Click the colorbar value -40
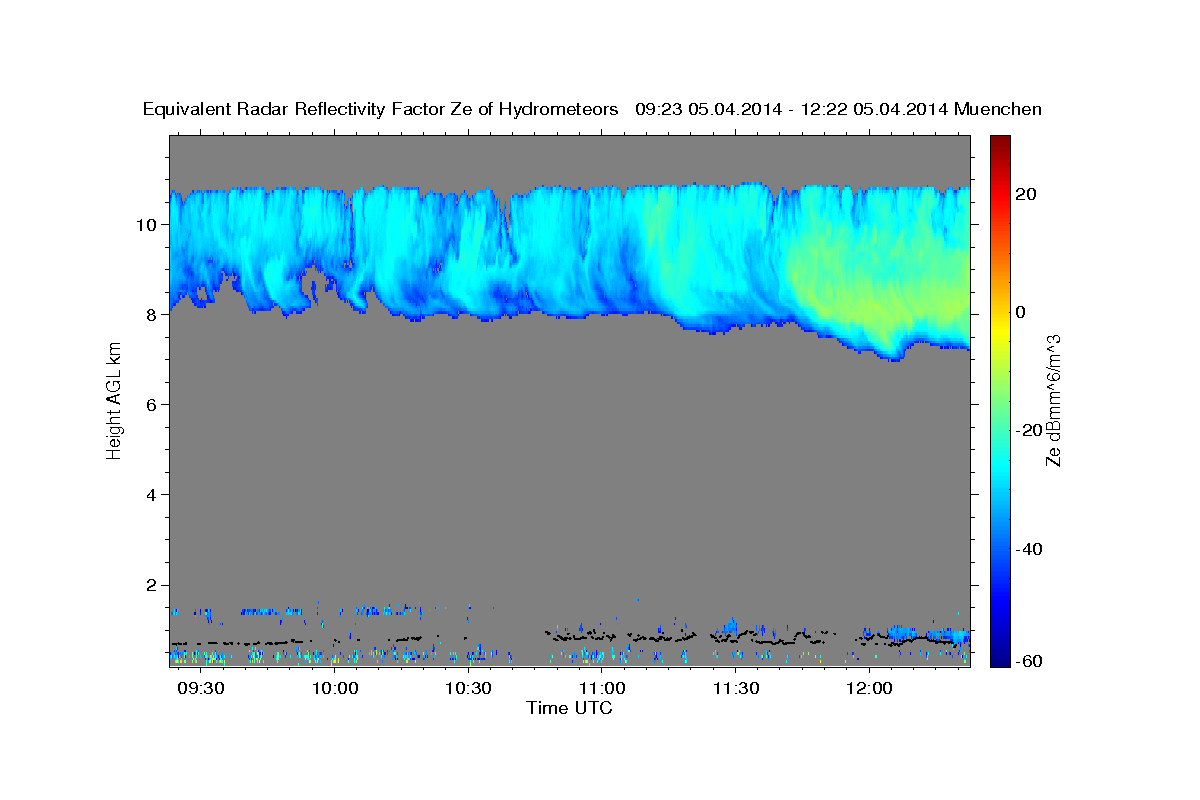 [1030, 549]
